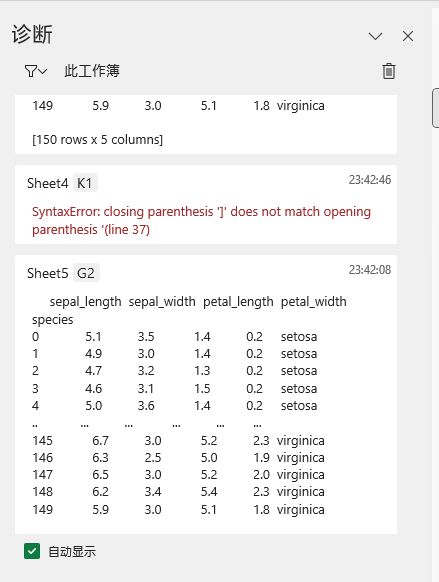439x582 pixels.
Task: Click the 自动显示 label text
Action: click(x=72, y=552)
